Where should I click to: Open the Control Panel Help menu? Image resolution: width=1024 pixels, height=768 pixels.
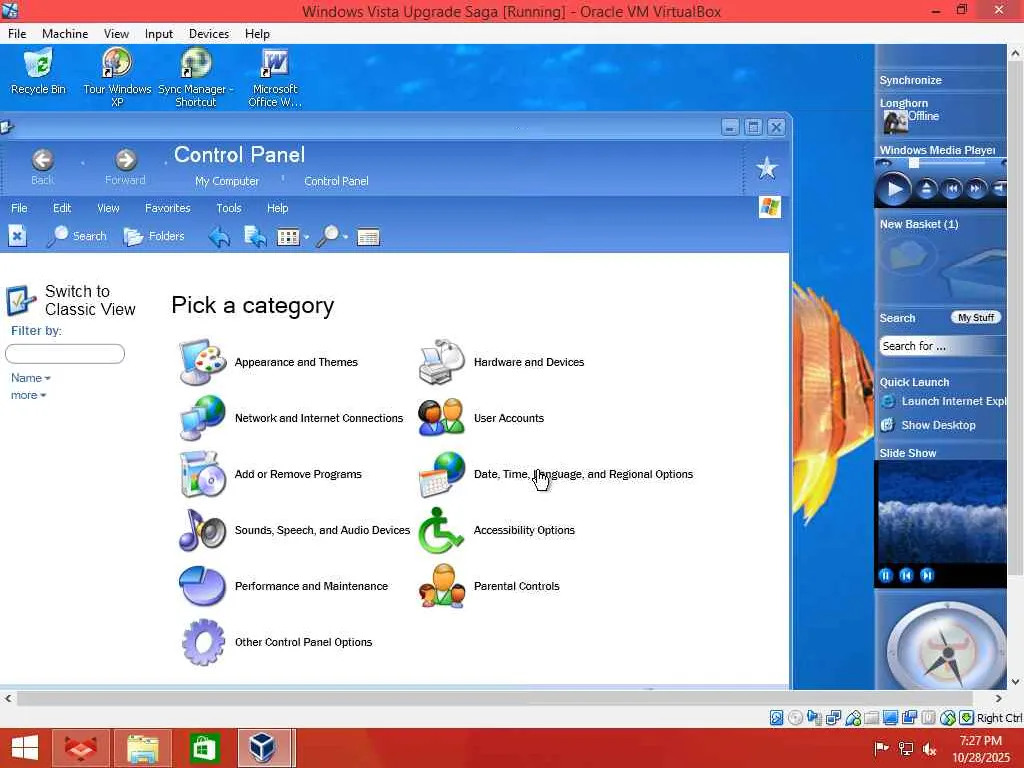(x=278, y=208)
